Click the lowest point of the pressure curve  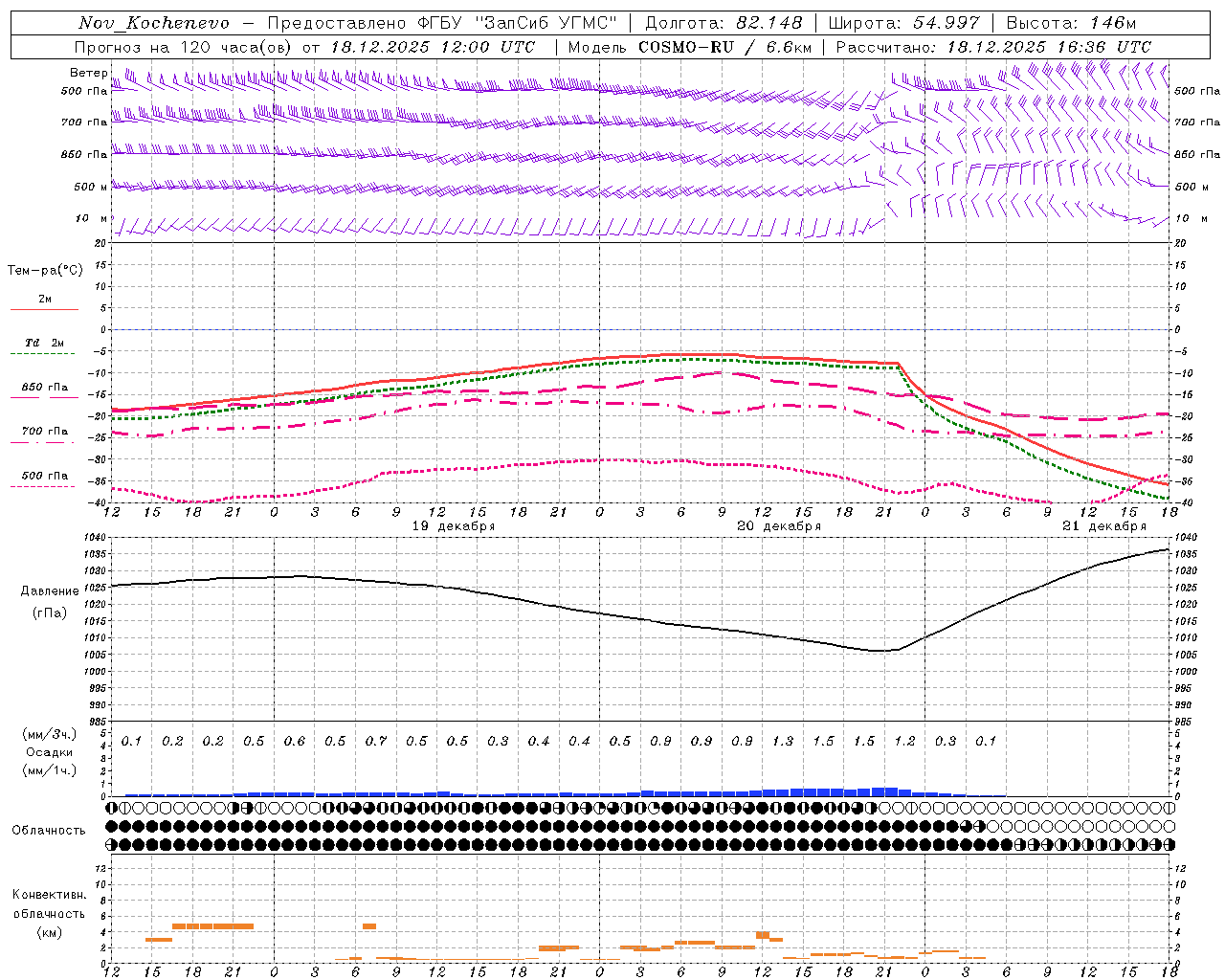point(880,652)
